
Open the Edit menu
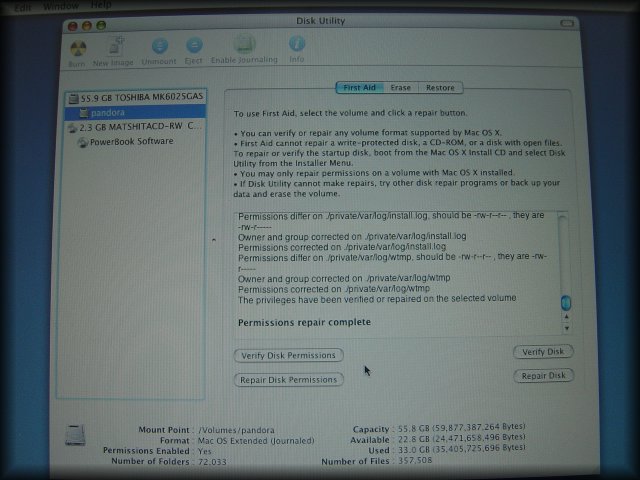pyautogui.click(x=22, y=7)
